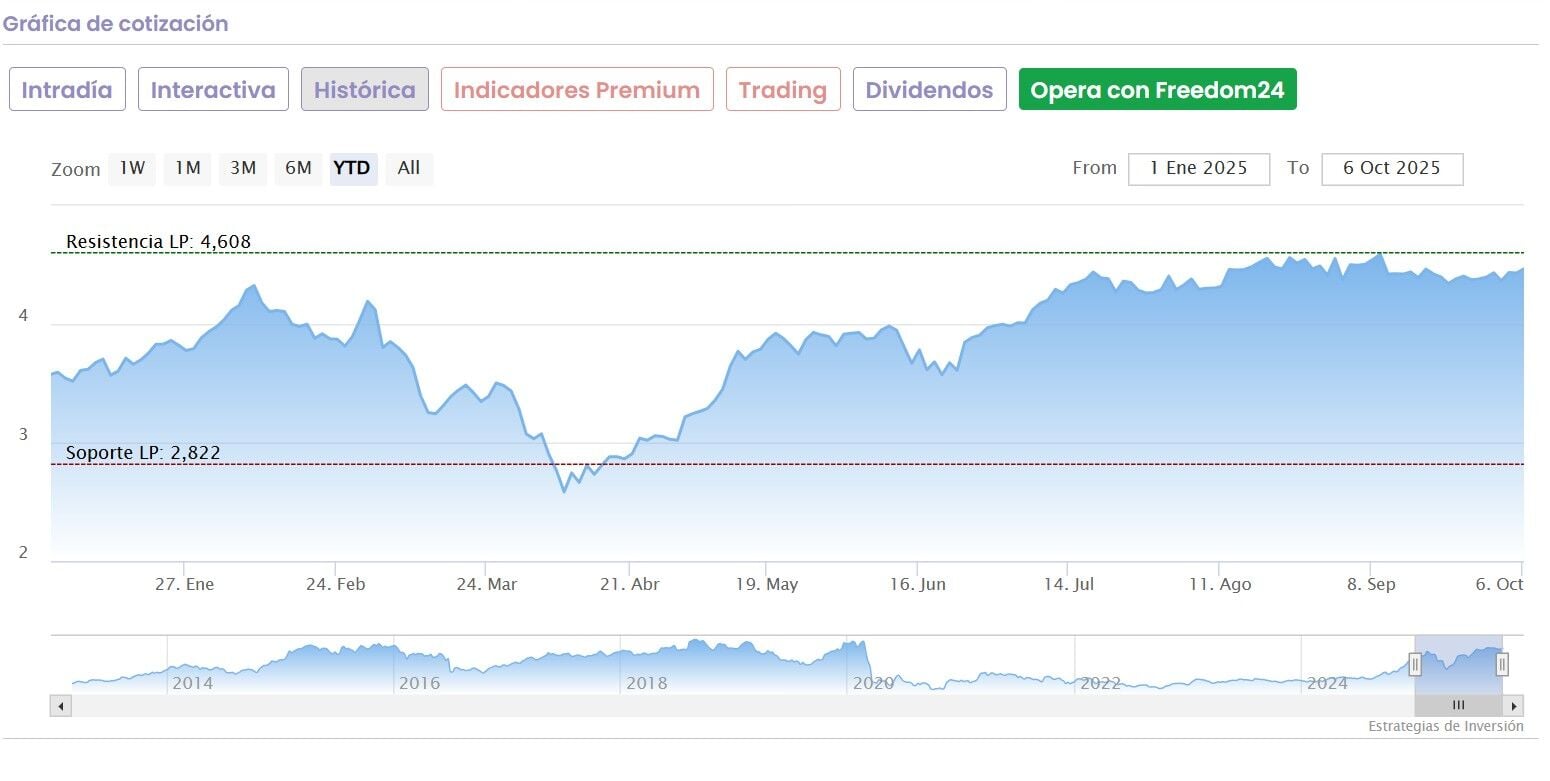Screen dimensions: 1550x781
Task: Switch to the Interactiva tab
Action: point(213,90)
